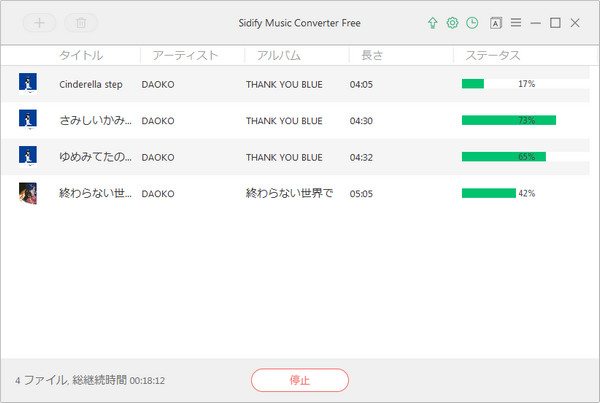600x403 pixels.
Task: Click the language A icon
Action: [x=496, y=23]
